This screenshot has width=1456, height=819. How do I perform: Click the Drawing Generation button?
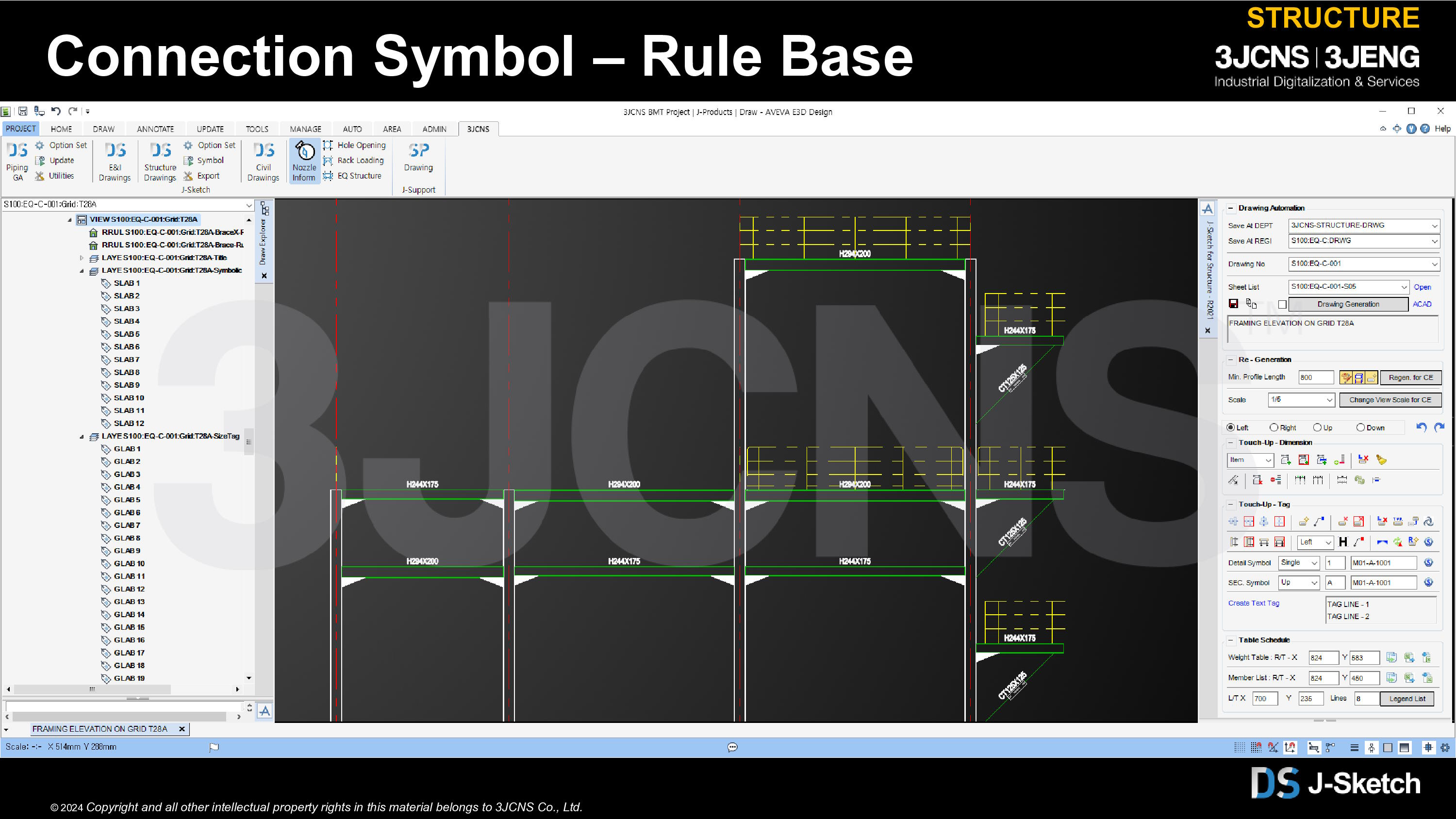point(1348,304)
